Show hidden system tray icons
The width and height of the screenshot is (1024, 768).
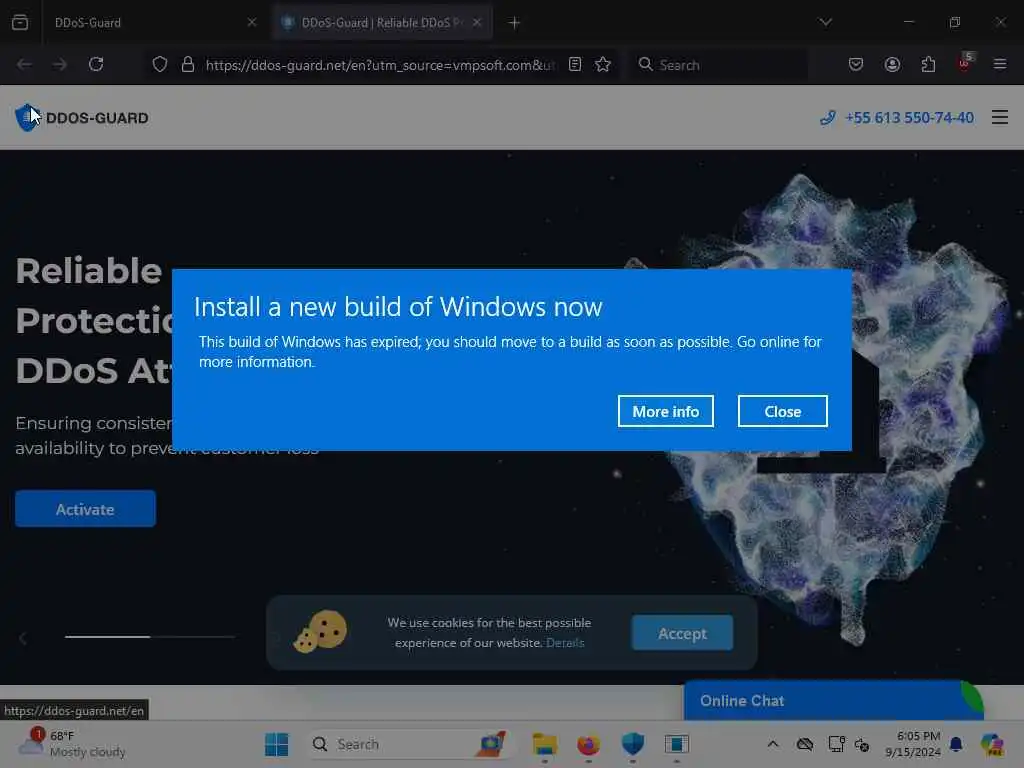[x=773, y=744]
